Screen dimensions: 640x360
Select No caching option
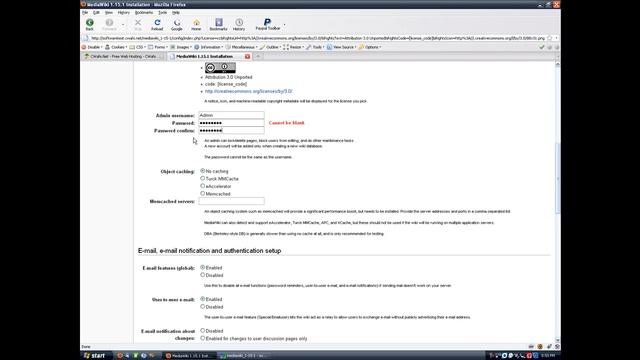(x=202, y=171)
